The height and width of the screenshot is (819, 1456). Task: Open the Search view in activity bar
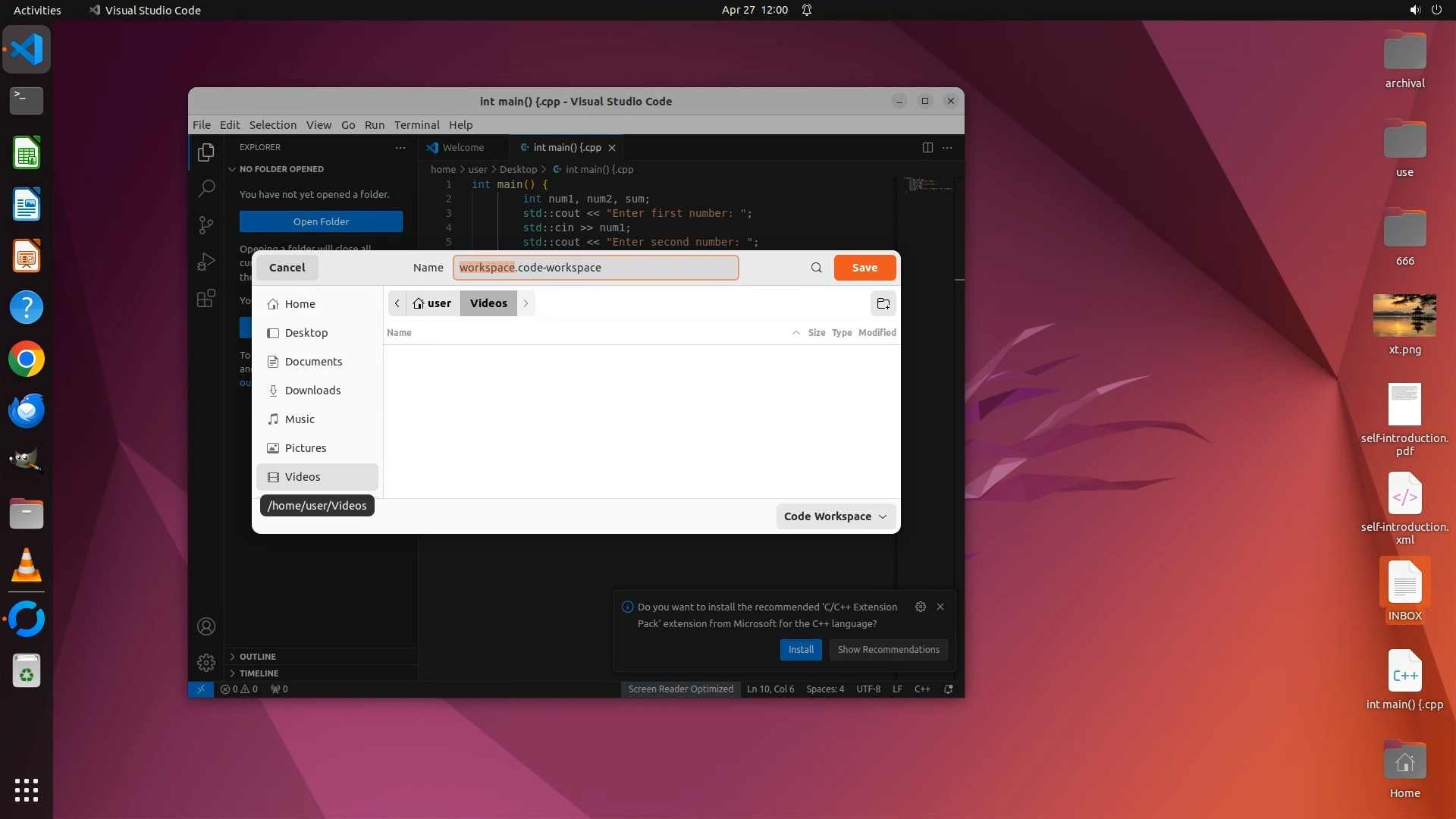coord(206,188)
